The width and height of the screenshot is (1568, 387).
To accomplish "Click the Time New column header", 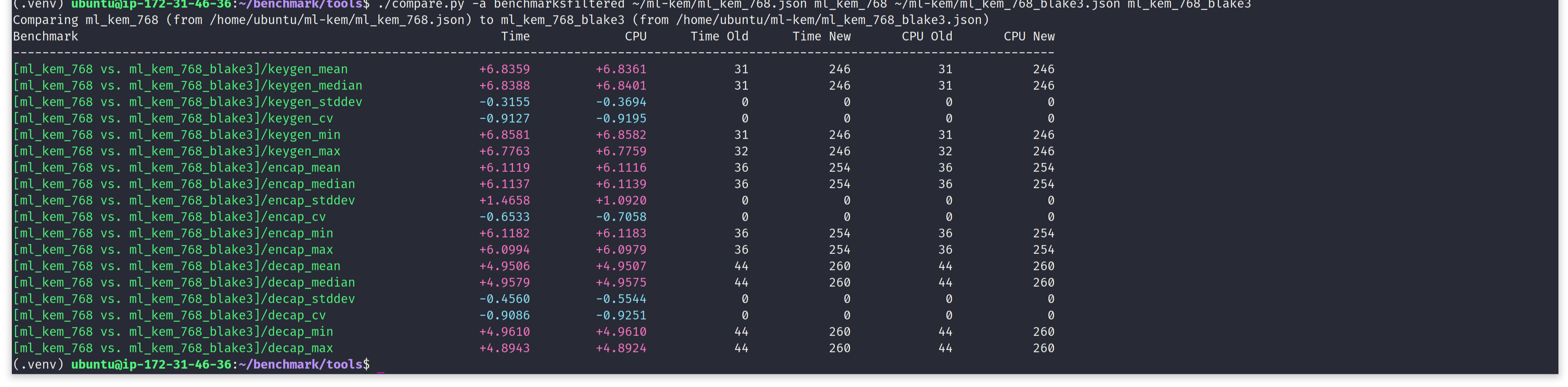I will (821, 36).
